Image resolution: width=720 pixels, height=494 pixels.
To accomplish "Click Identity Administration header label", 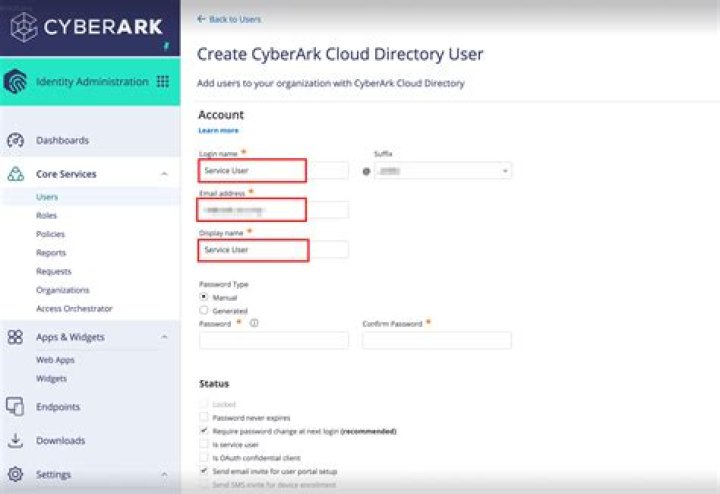I will click(x=92, y=82).
